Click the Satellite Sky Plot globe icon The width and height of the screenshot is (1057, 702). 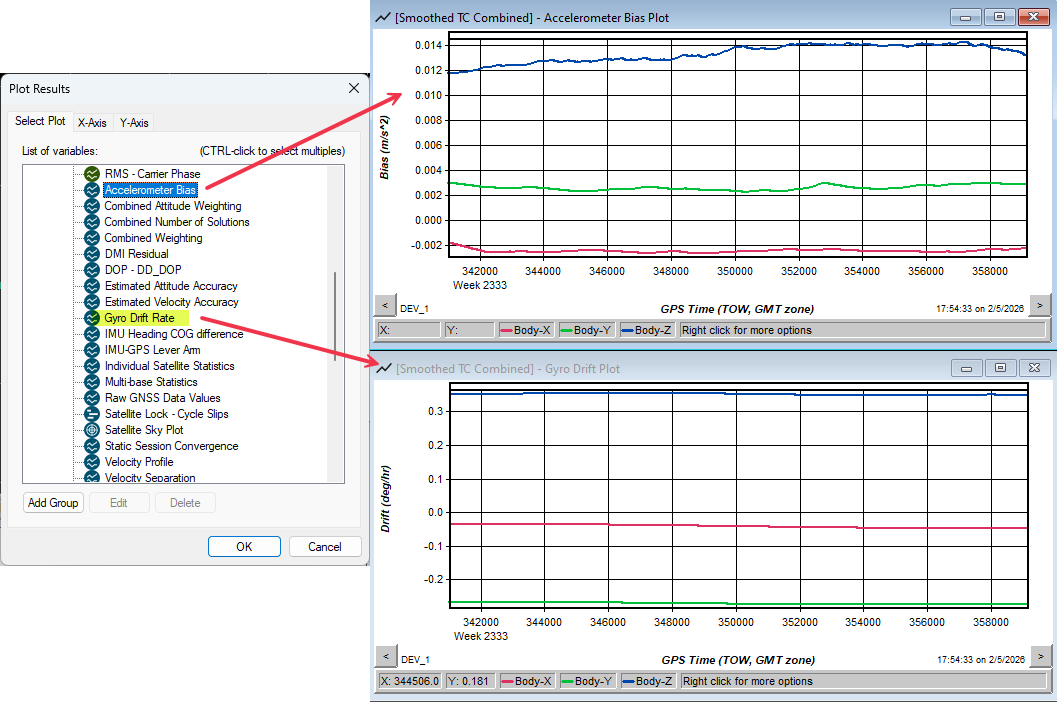pos(92,430)
